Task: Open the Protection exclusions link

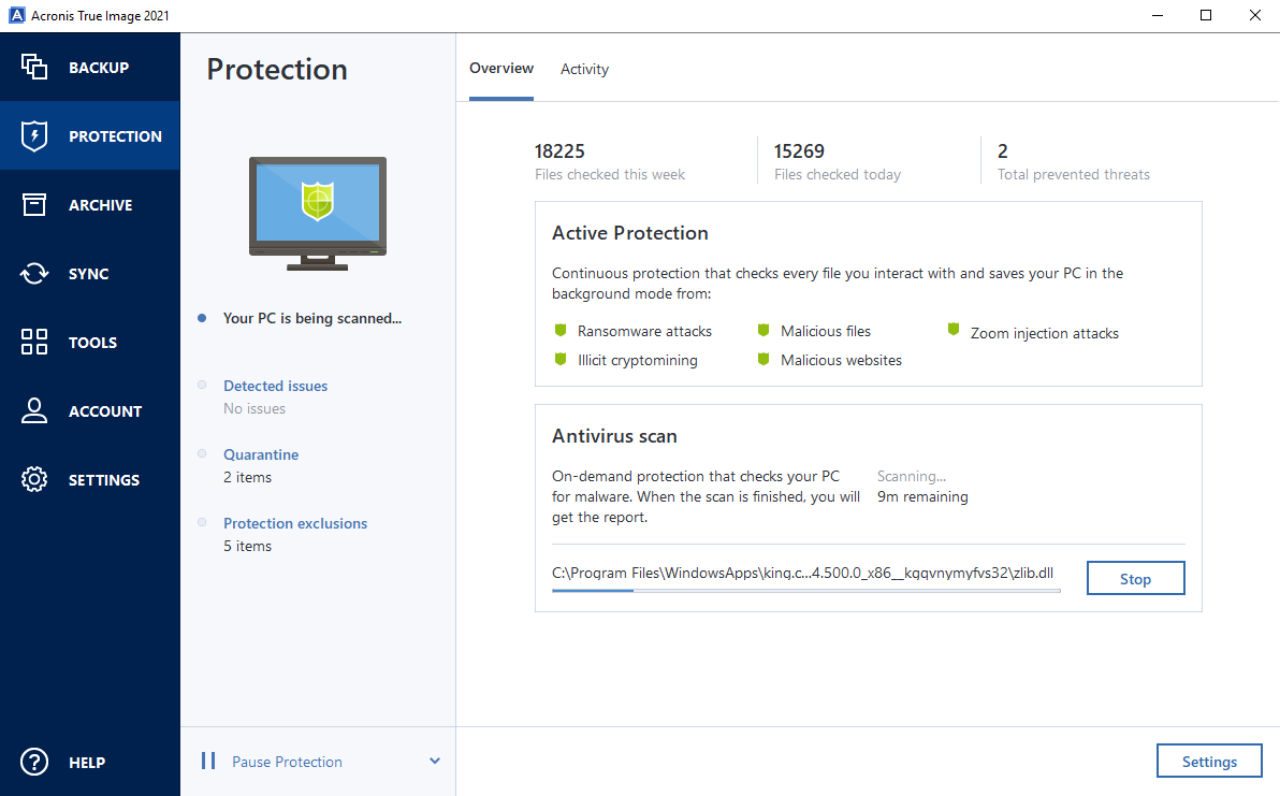Action: (295, 523)
